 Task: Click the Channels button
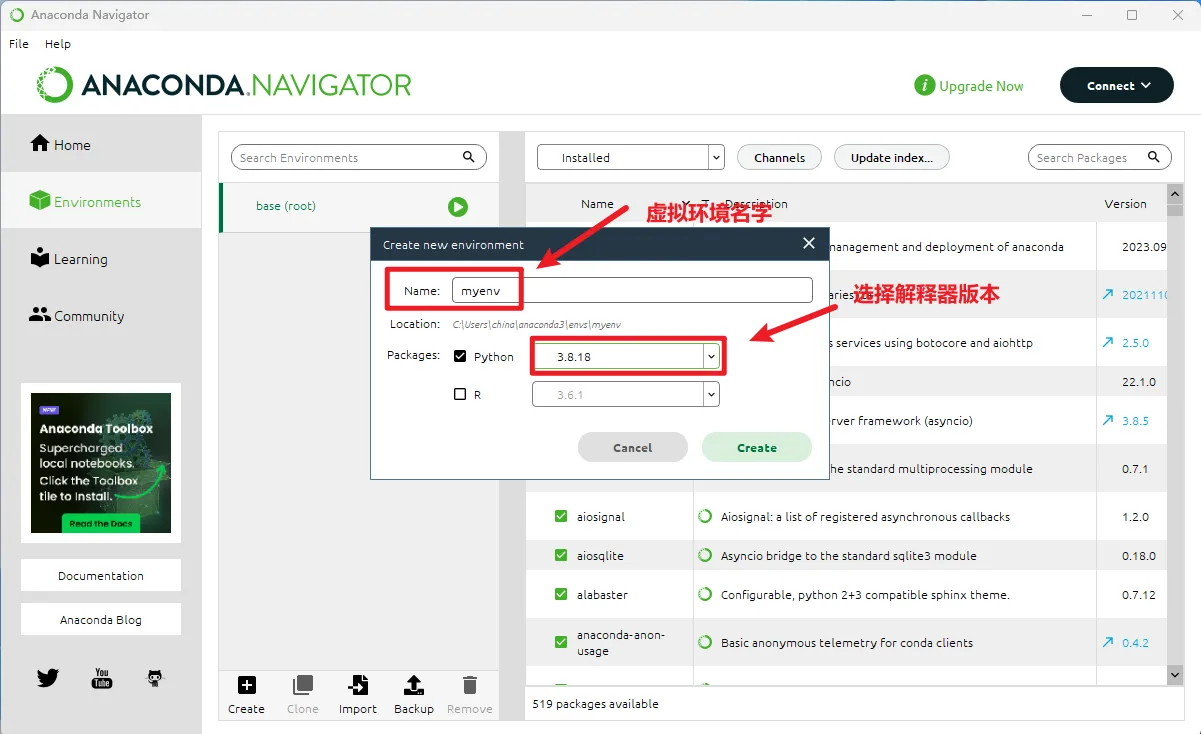click(779, 157)
